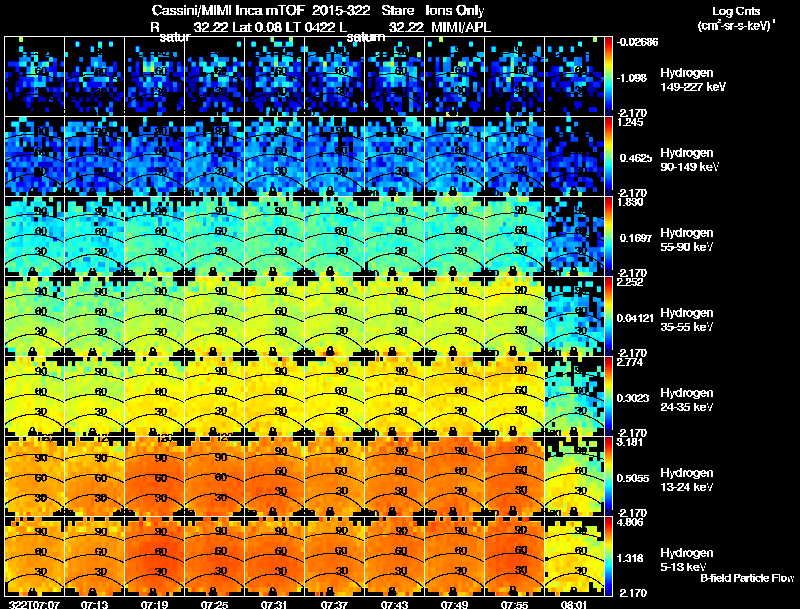Screen dimensions: 800x609
Task: Click the 90-149 keV Hydrogen color bar
Action: 610,156
